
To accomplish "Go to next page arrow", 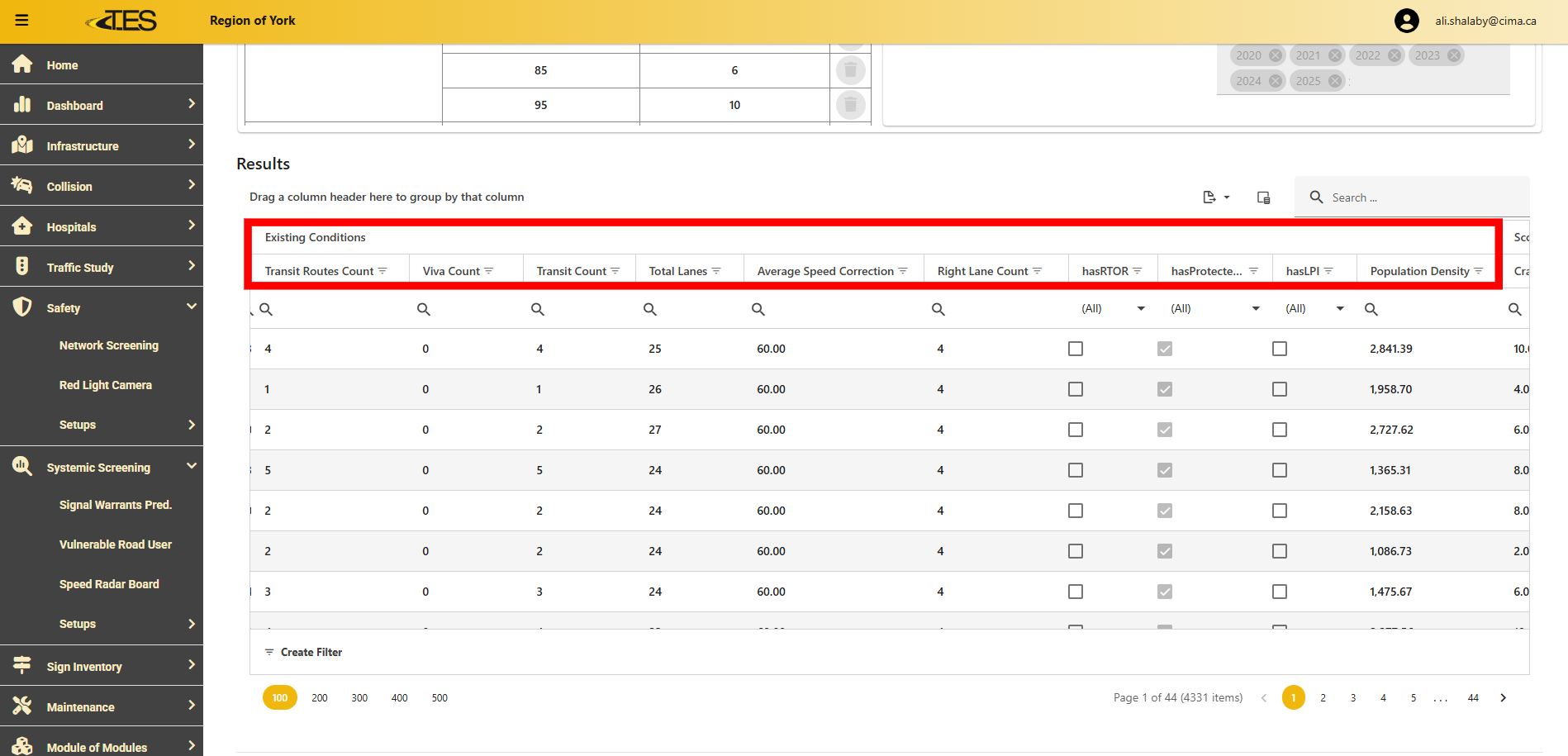I will click(1503, 698).
